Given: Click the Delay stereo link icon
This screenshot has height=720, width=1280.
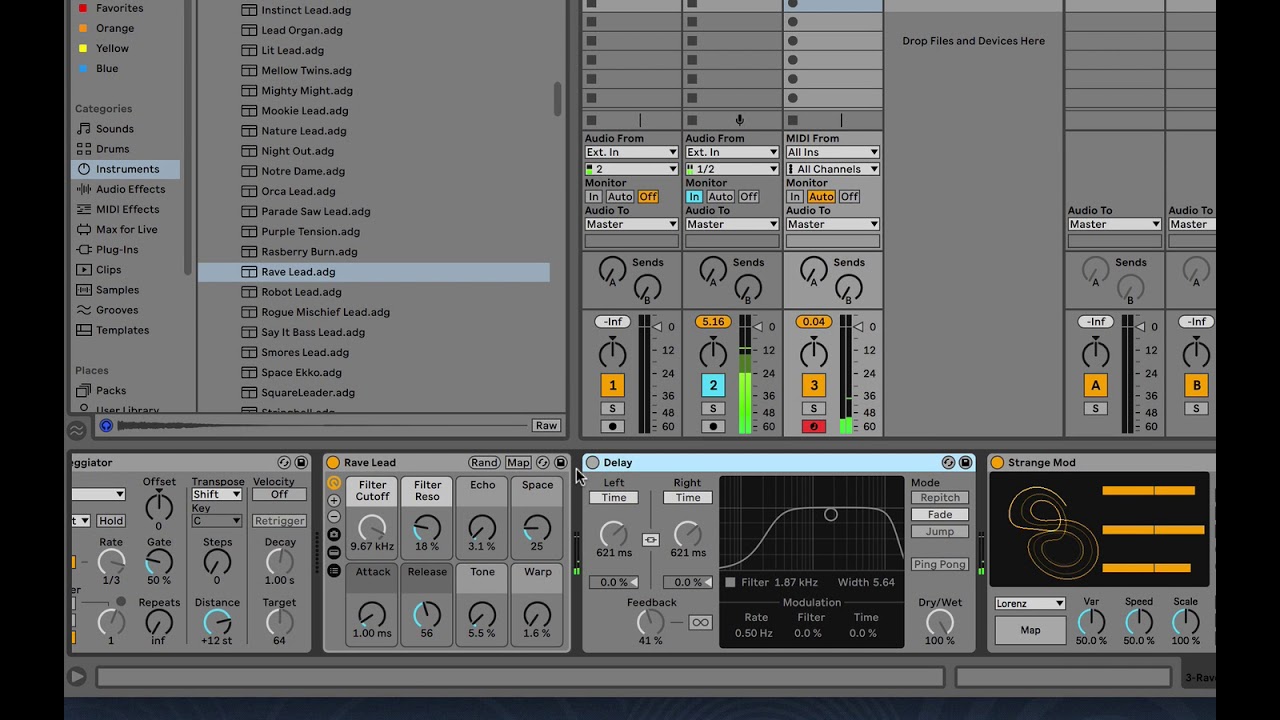Looking at the screenshot, I should [x=650, y=540].
